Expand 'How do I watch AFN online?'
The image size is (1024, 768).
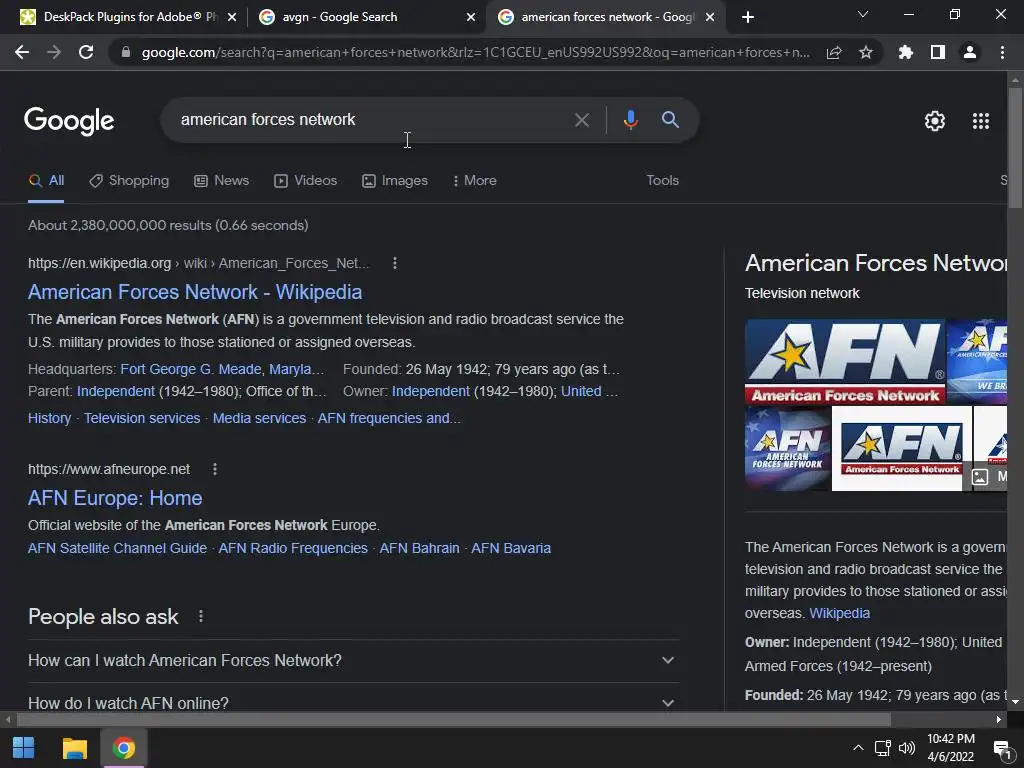tap(353, 703)
